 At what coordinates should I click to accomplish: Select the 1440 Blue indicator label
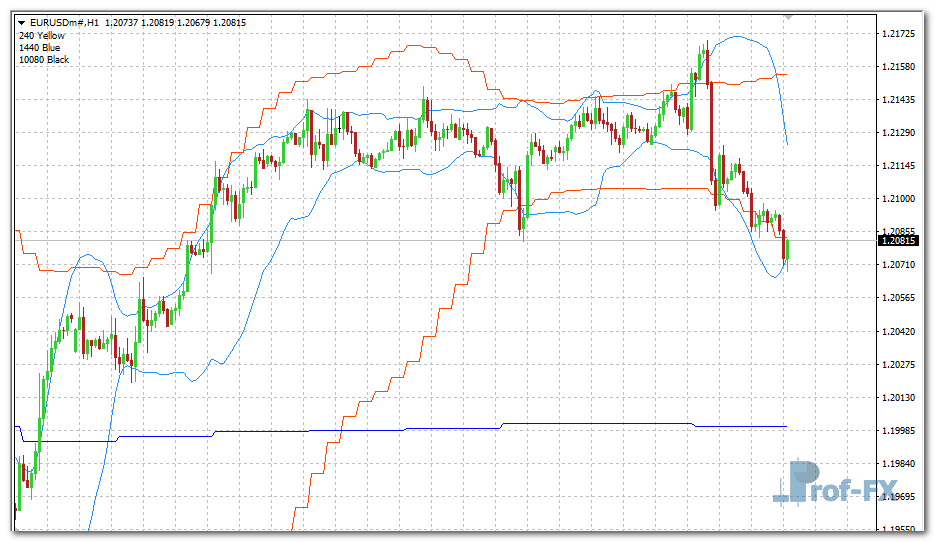39,47
